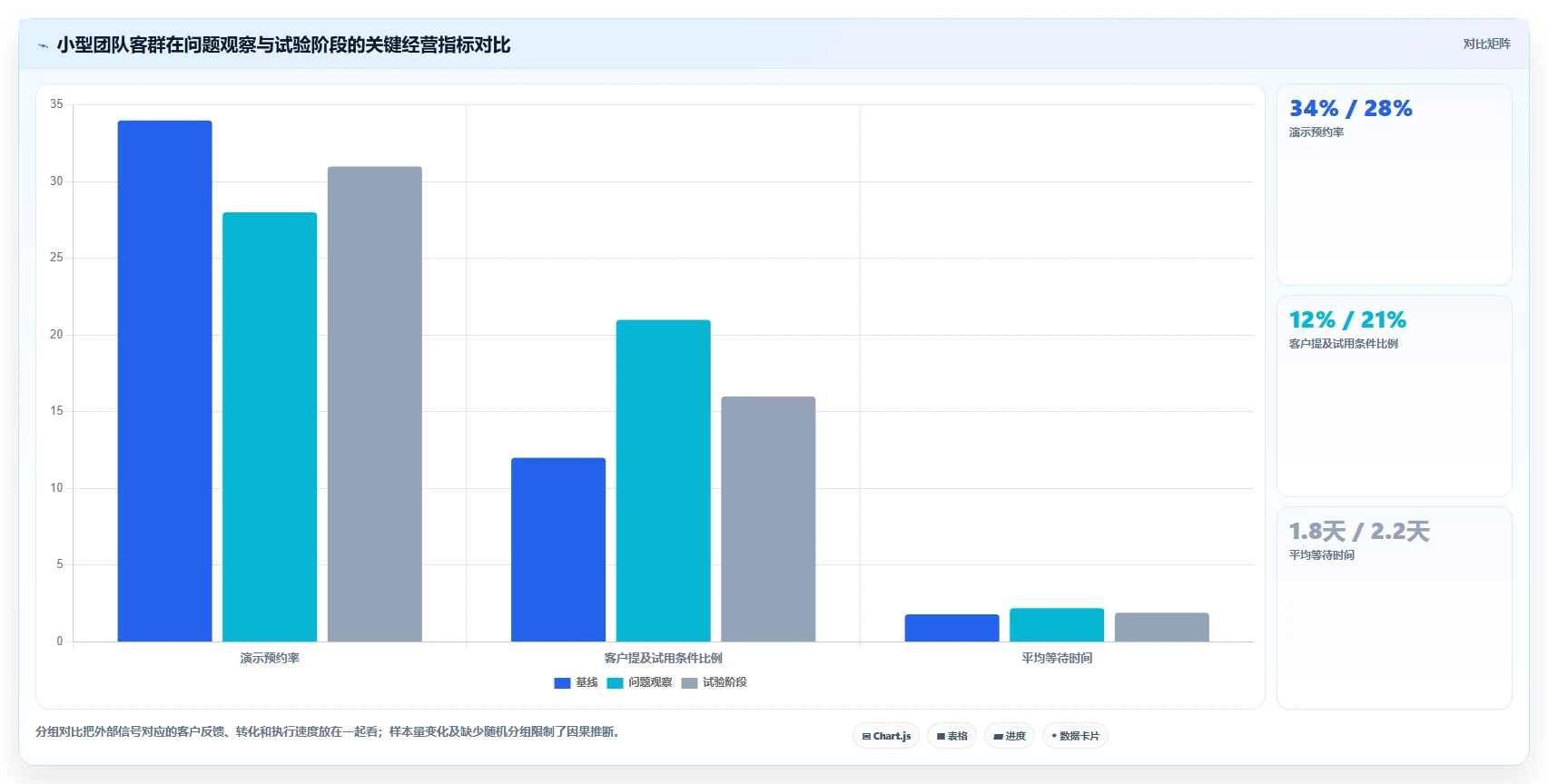Click the y-axis tick label 35
The image size is (1548, 784).
[56, 104]
